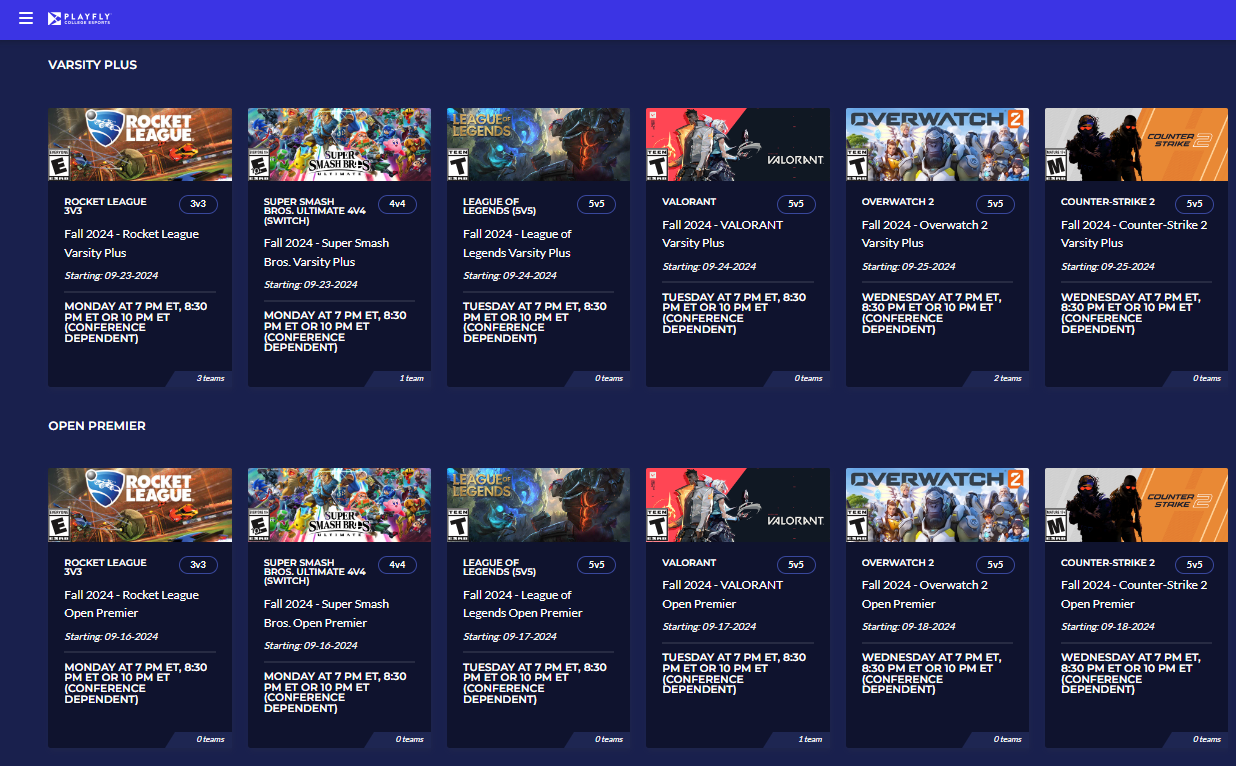Image resolution: width=1236 pixels, height=766 pixels.
Task: Click 5v5 badge on Overwatch 2 Varsity Plus
Action: coord(995,204)
